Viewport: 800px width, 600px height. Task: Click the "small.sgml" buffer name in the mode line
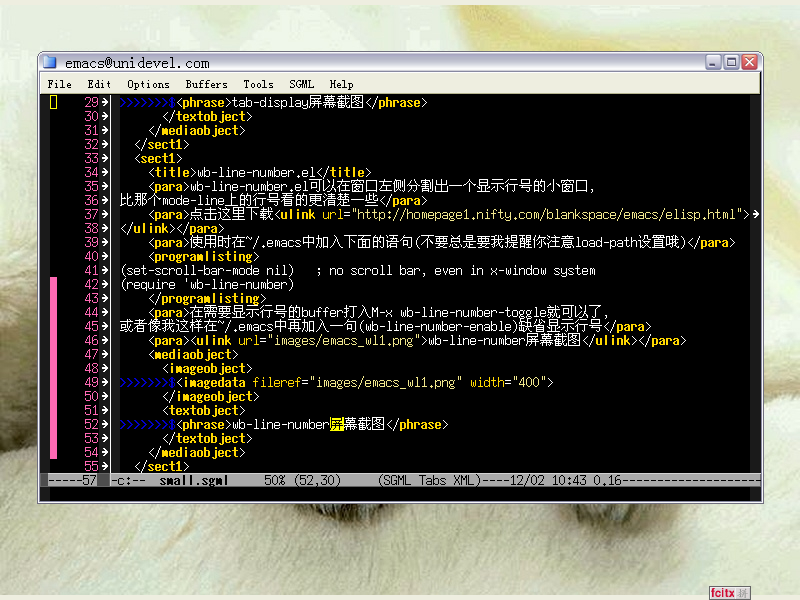pyautogui.click(x=193, y=481)
